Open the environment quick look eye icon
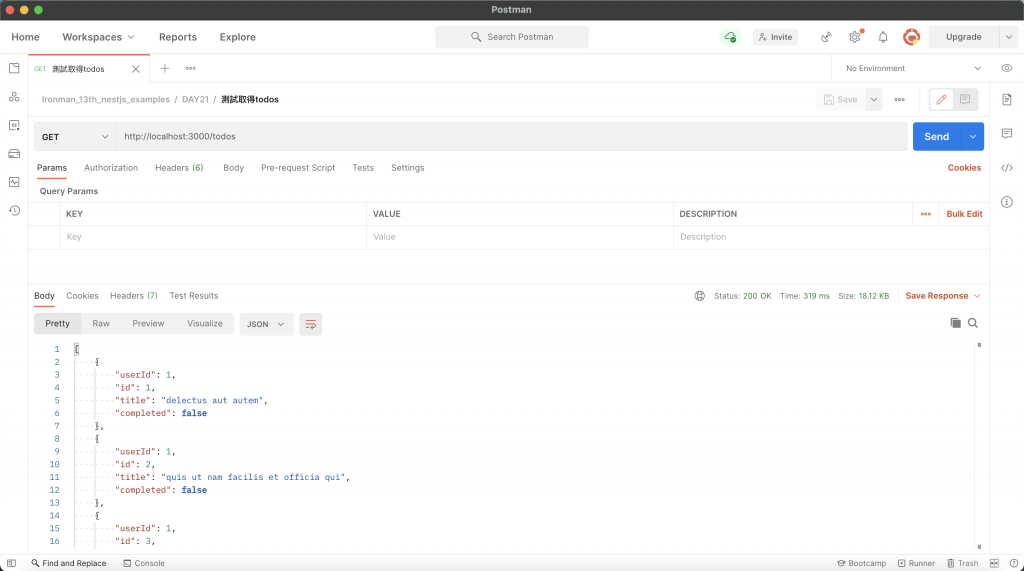1024x571 pixels. pos(1006,68)
